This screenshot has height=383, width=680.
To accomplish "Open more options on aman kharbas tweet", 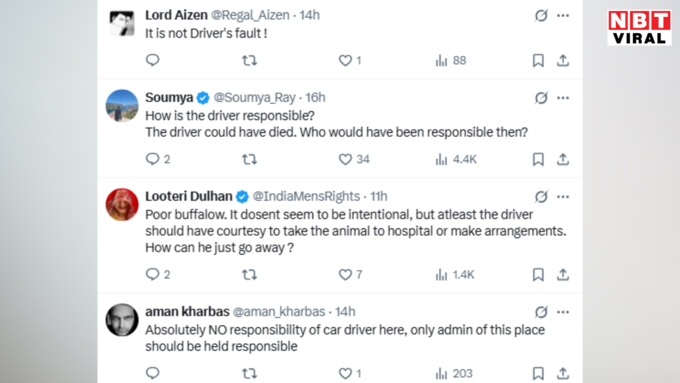I will (563, 312).
